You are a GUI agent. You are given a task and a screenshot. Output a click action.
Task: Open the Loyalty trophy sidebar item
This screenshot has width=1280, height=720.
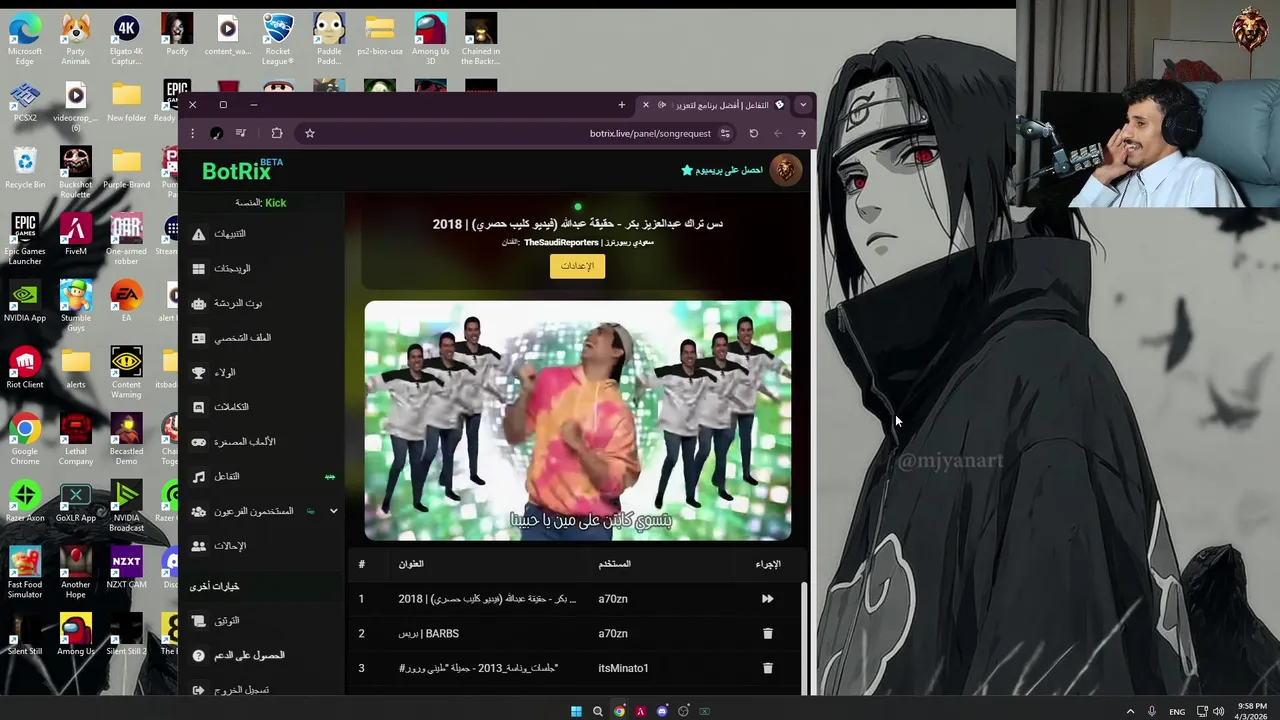pos(262,373)
